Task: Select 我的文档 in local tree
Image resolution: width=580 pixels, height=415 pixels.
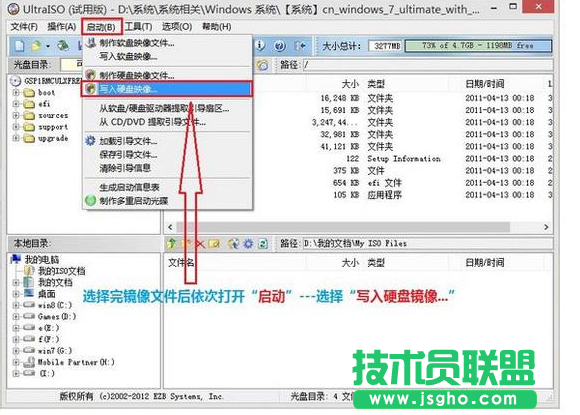Action: coord(55,282)
